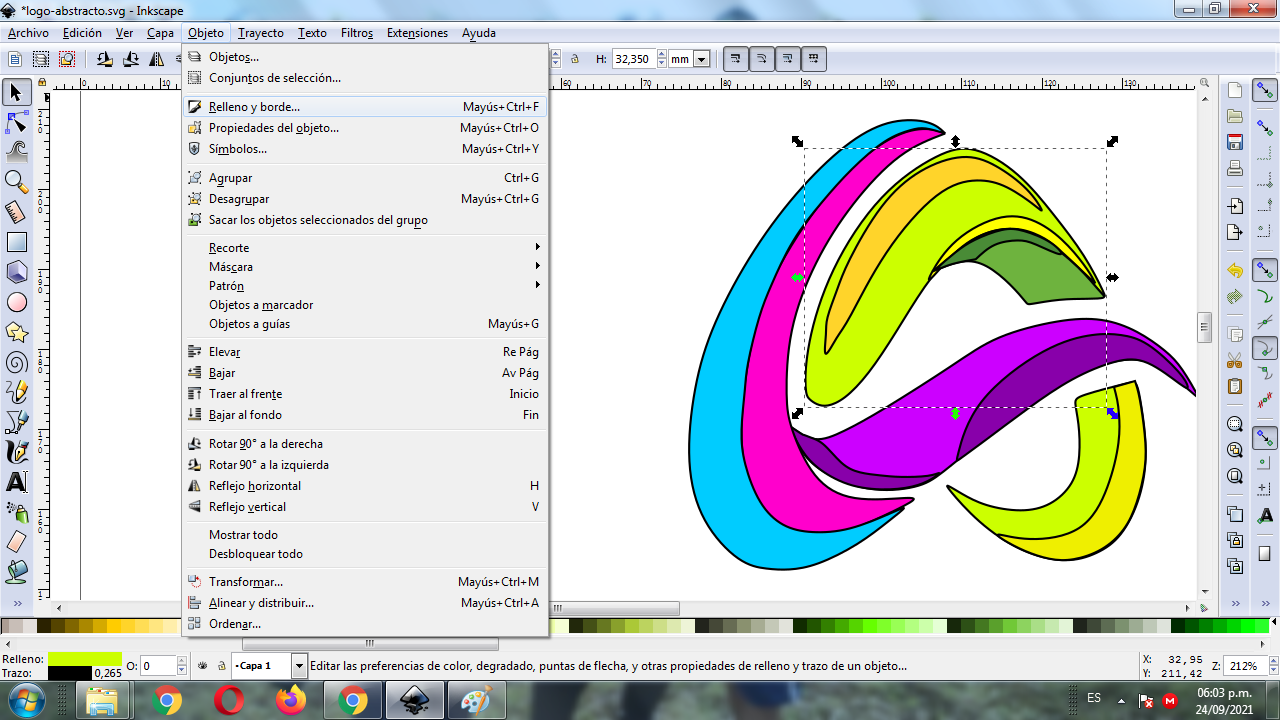This screenshot has width=1280, height=720.
Task: Choose Propiedades del objeto menu entry
Action: point(364,128)
